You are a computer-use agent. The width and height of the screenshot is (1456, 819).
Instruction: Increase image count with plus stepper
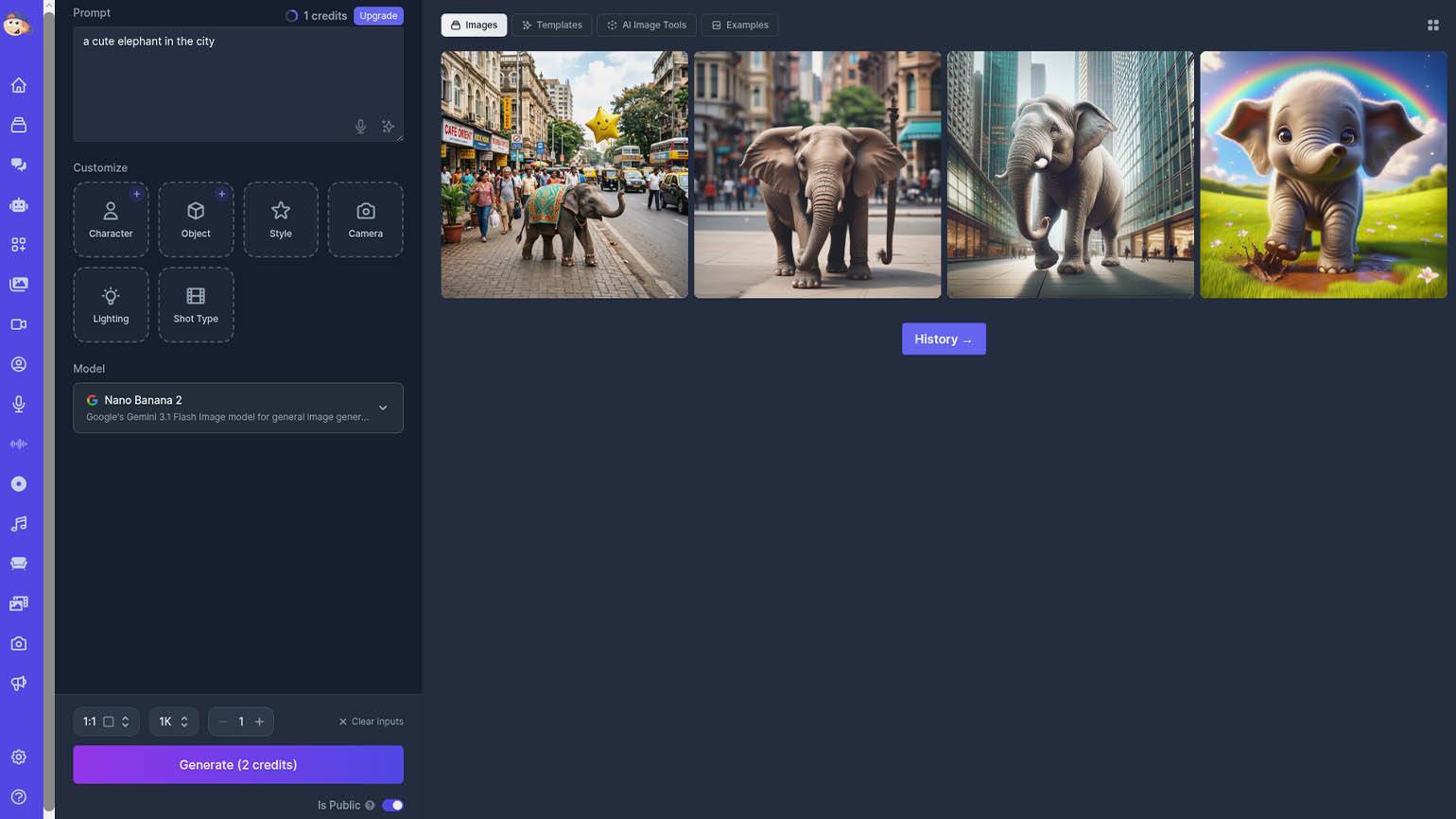(259, 722)
